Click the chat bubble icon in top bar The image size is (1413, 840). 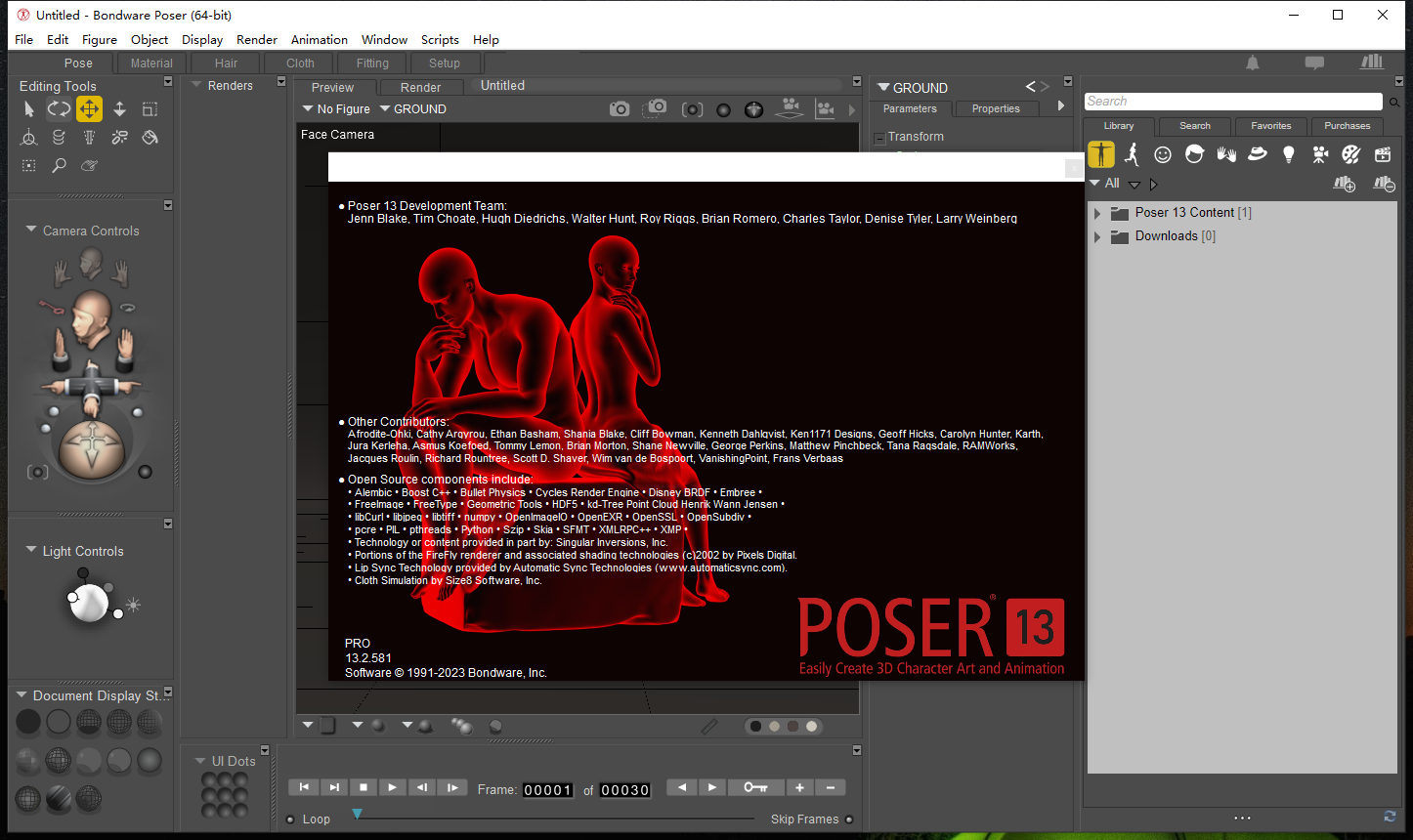pos(1314,63)
